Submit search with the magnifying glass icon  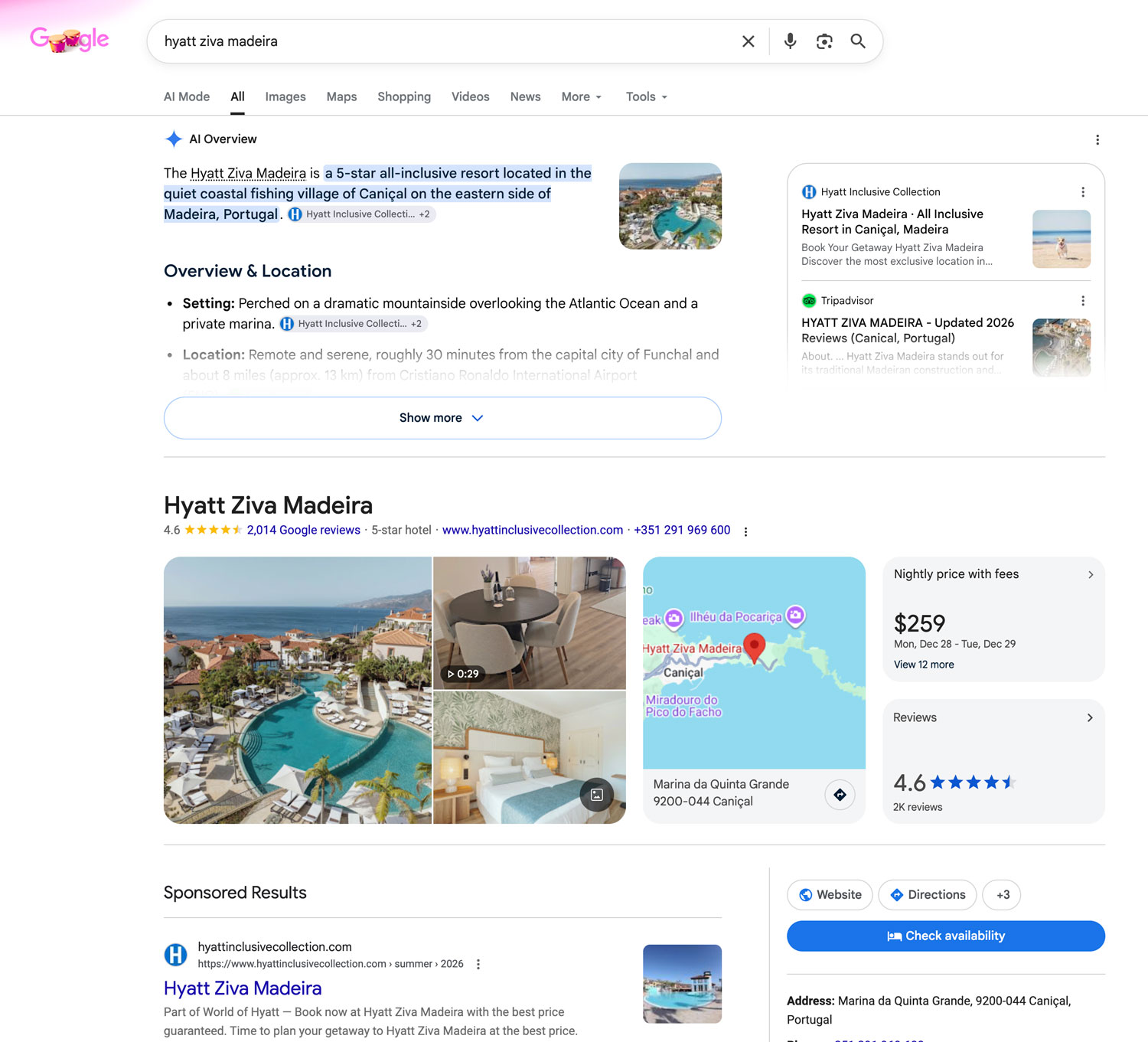coord(858,41)
